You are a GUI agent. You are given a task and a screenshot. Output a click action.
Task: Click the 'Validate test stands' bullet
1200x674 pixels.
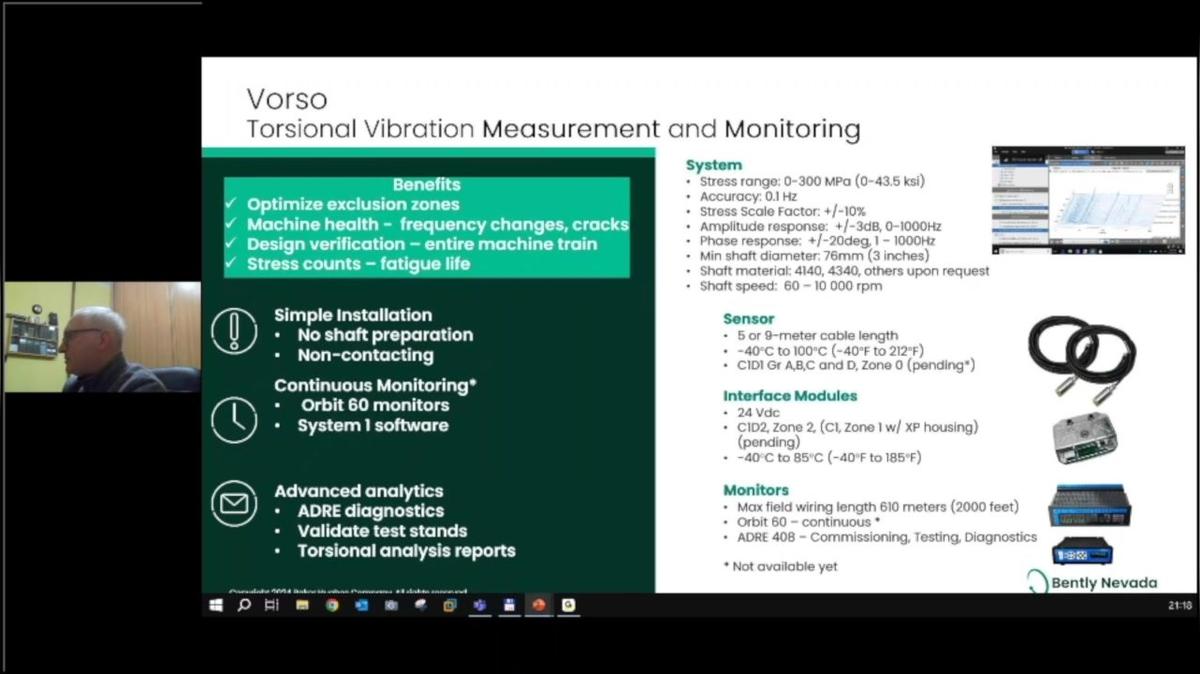click(x=382, y=531)
